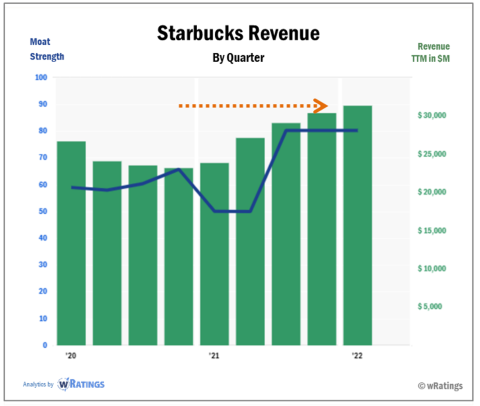Click the "Moat Strength" axis title
480x406 pixels.
pos(47,49)
